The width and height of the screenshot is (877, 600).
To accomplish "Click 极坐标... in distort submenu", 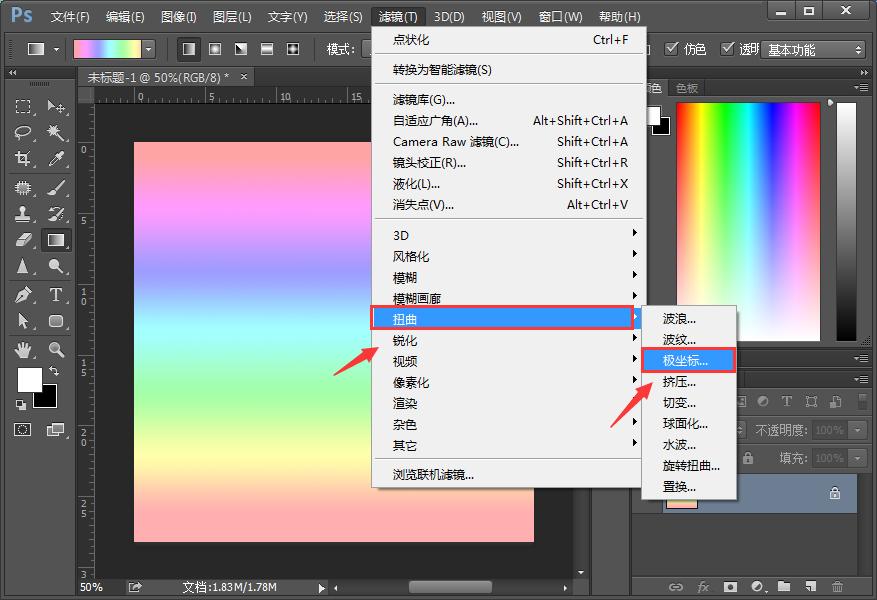I will (x=686, y=360).
